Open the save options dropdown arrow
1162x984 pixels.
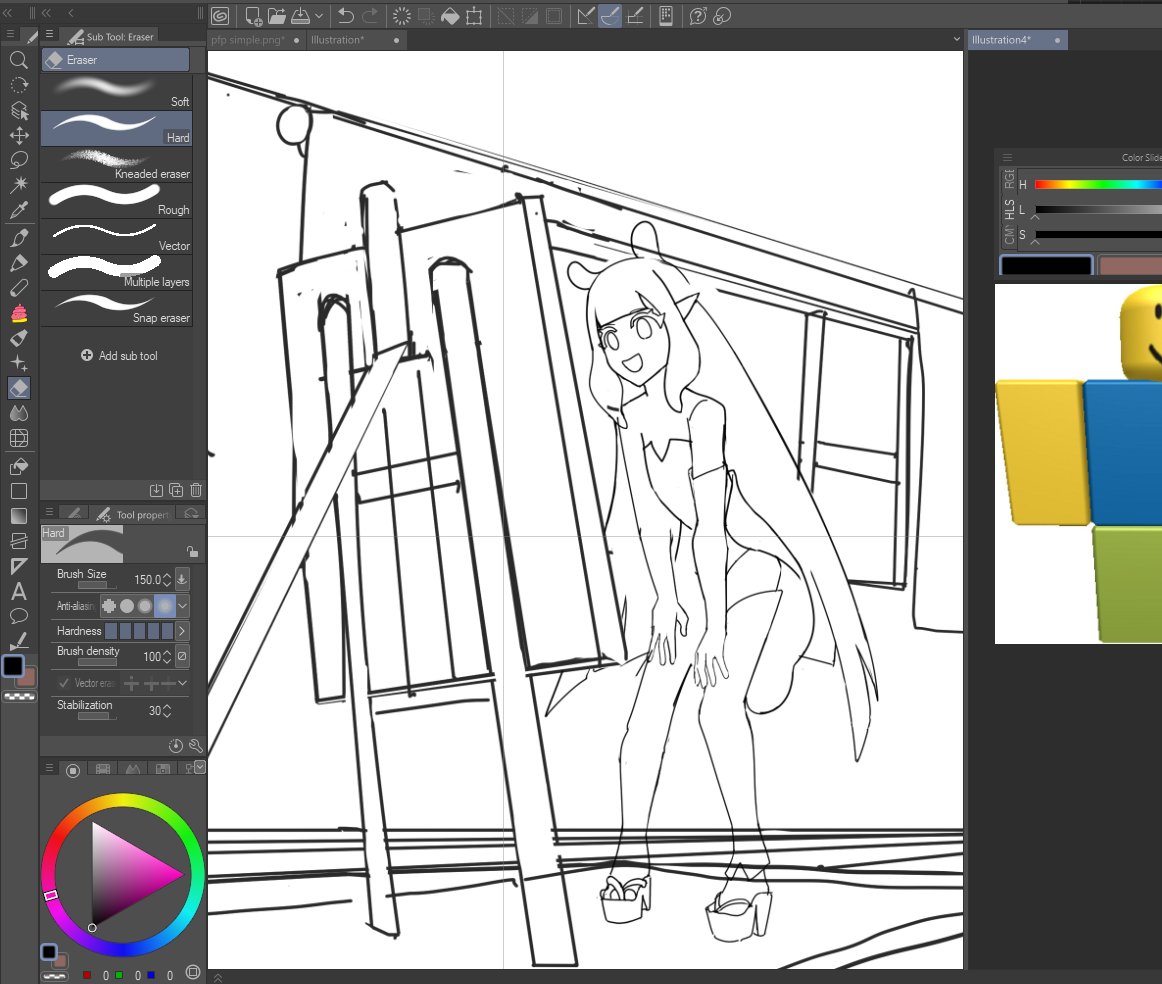point(319,16)
